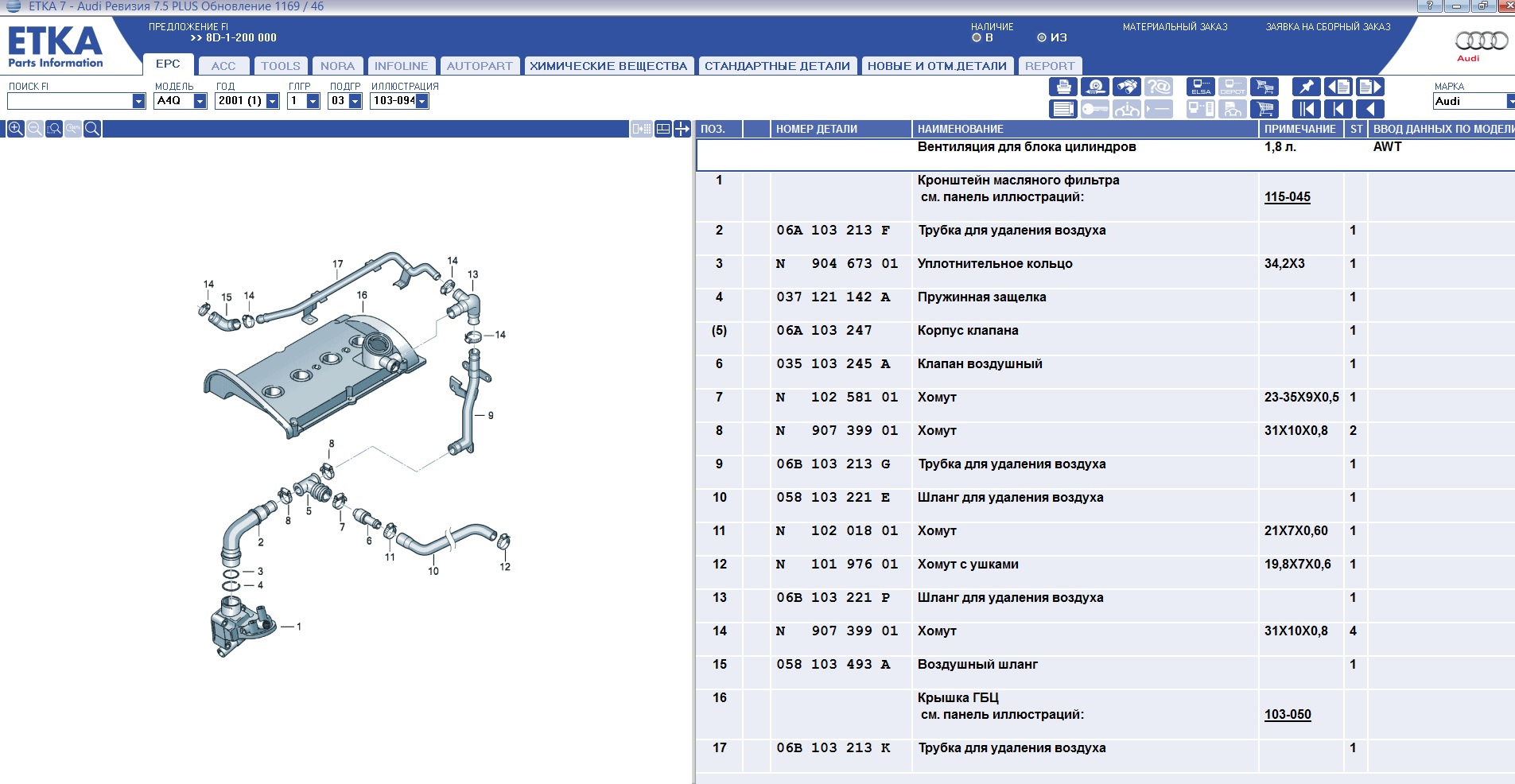Click the zoom-to-selection magnifier icon

click(x=54, y=129)
